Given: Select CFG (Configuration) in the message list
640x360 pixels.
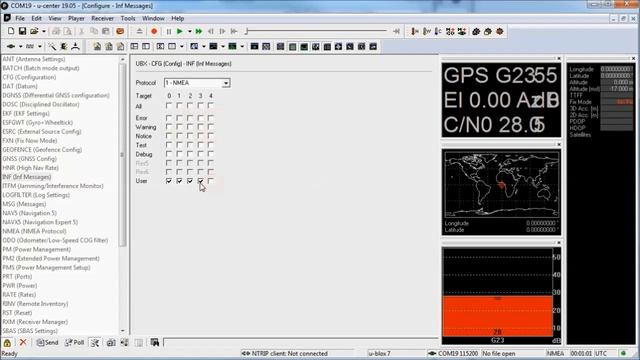Looking at the screenshot, I should (x=29, y=77).
